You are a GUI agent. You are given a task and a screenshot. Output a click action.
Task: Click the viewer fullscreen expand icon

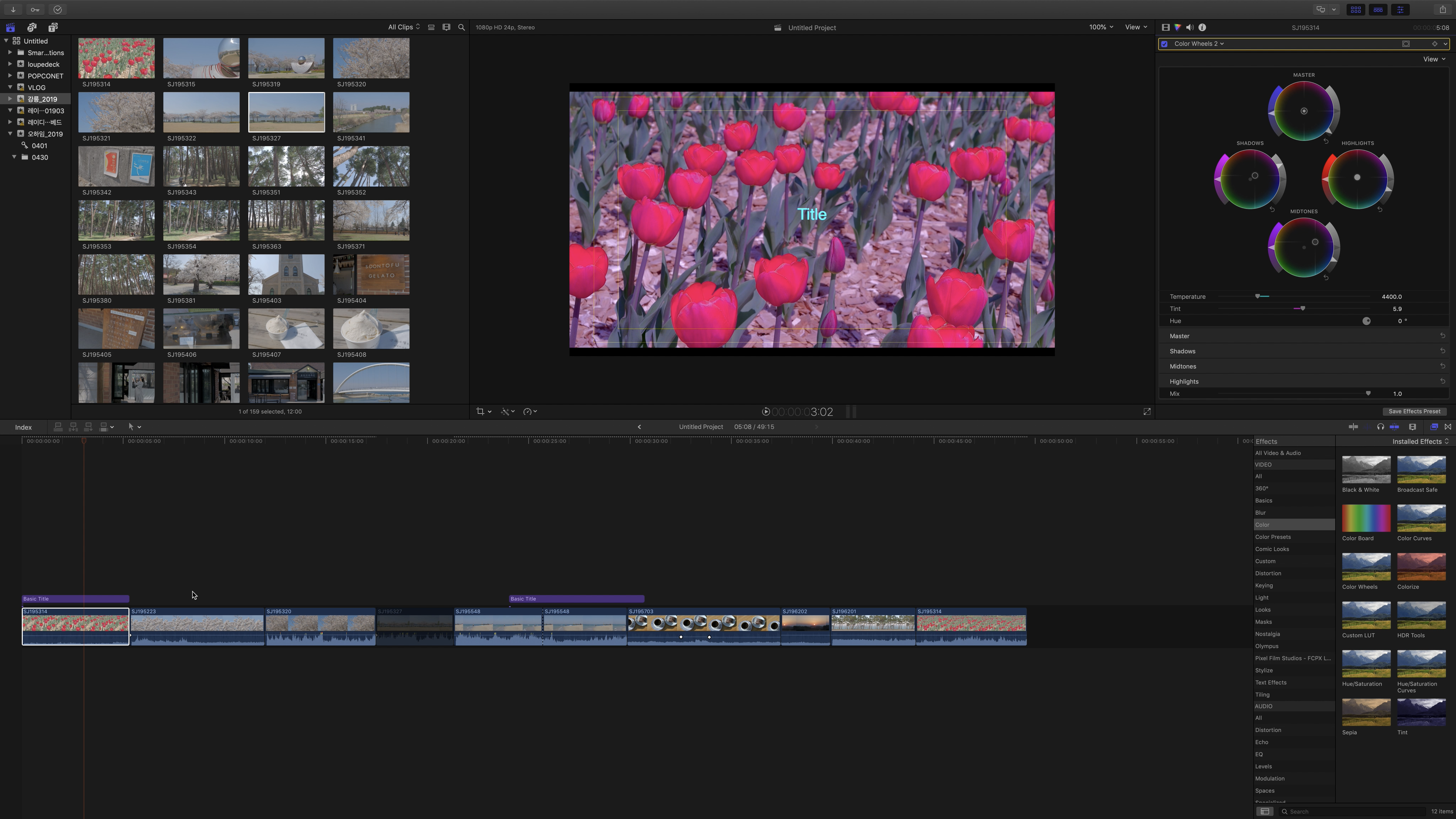click(x=1147, y=412)
